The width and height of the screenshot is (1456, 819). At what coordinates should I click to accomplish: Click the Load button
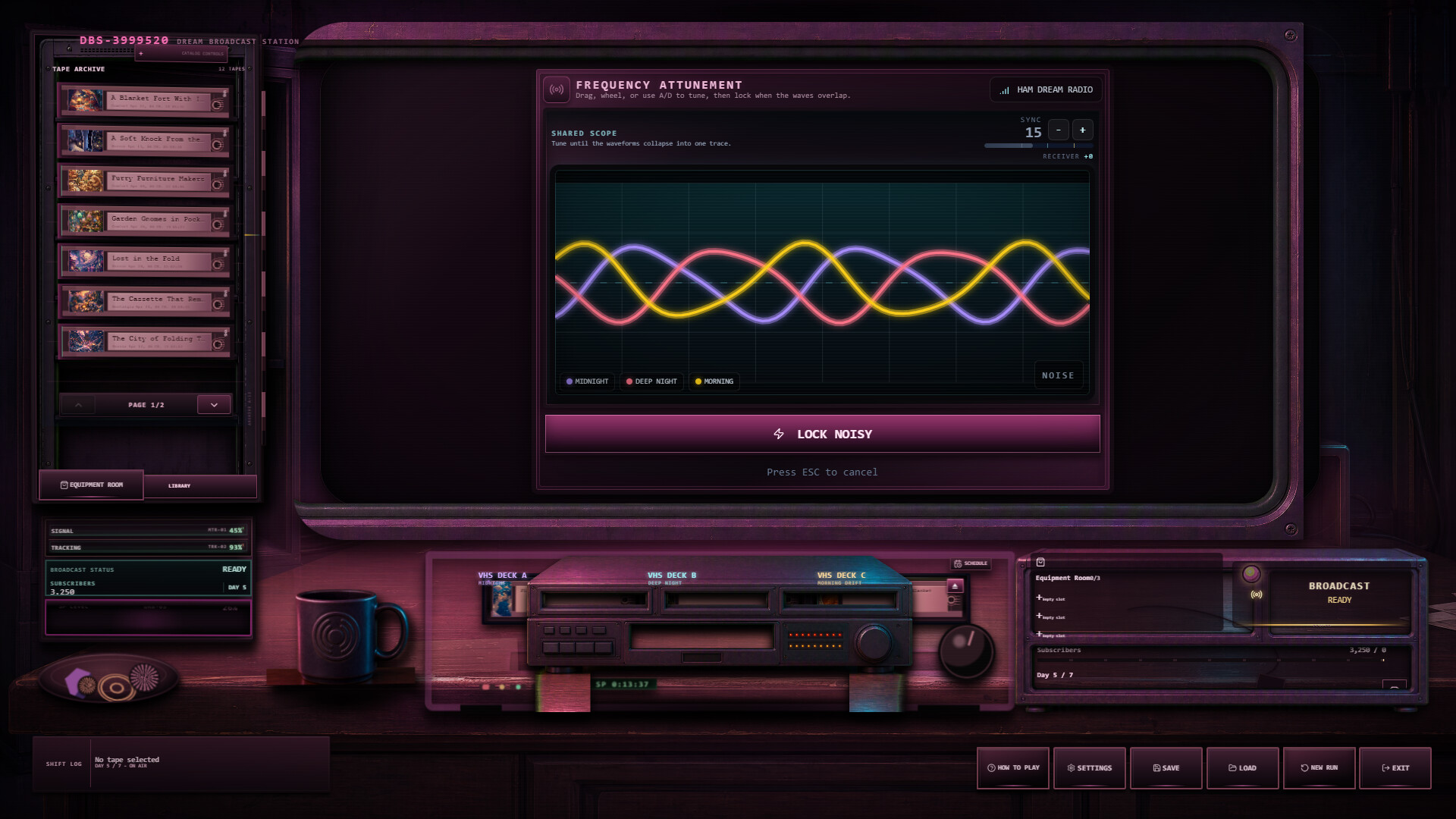point(1243,768)
